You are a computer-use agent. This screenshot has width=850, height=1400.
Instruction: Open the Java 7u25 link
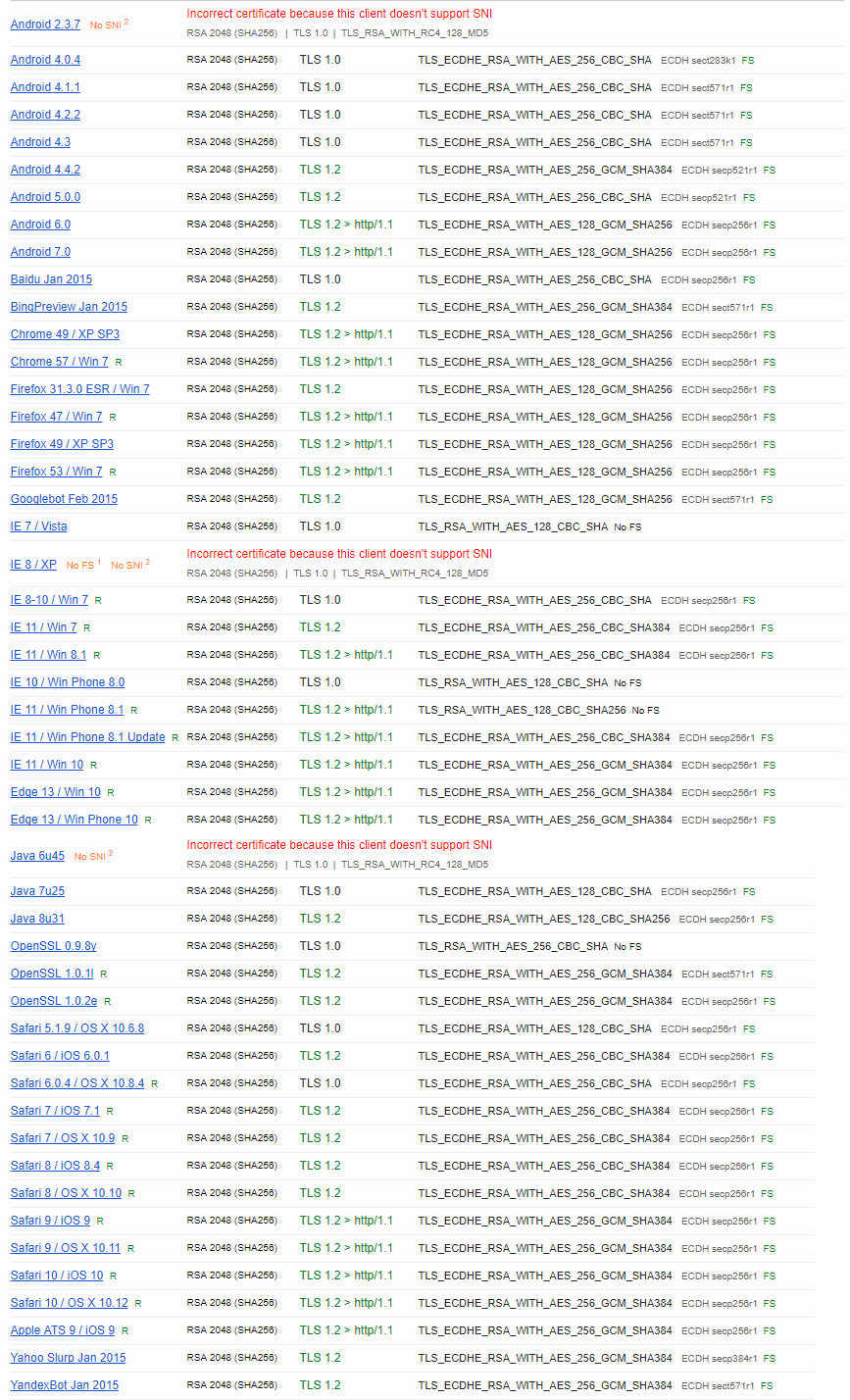[37, 891]
